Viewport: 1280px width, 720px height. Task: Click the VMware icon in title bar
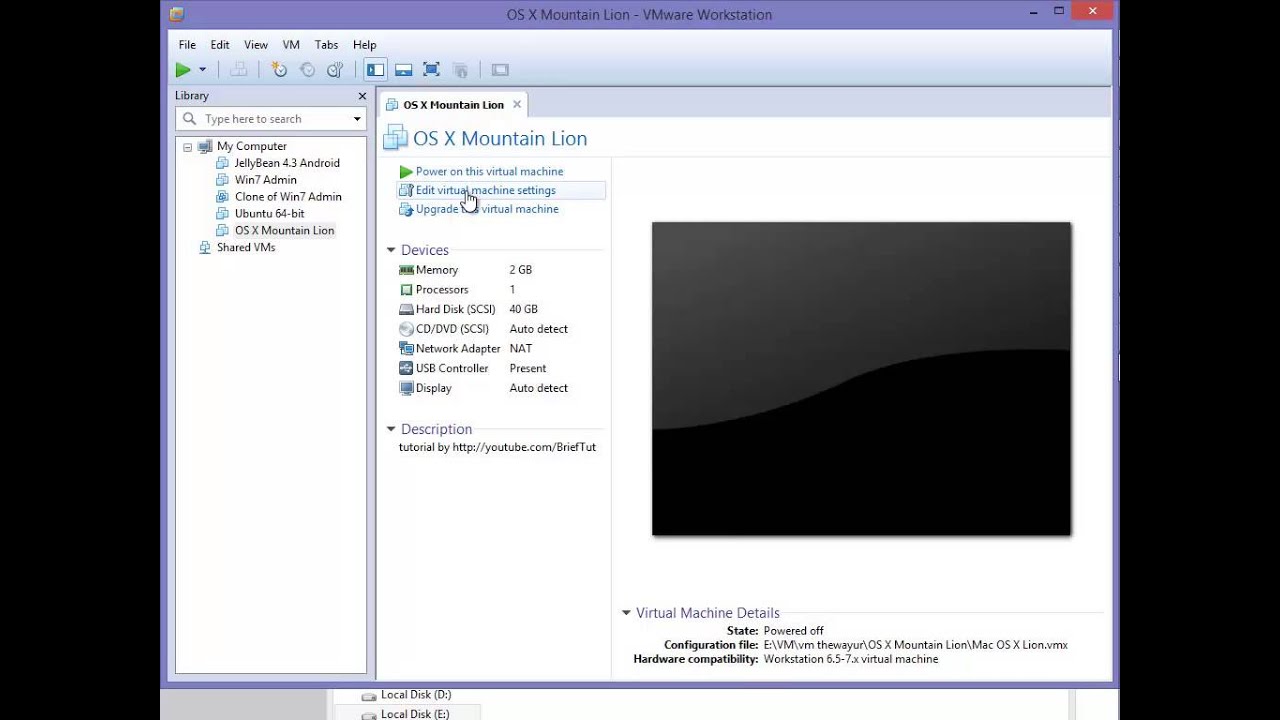[x=177, y=14]
